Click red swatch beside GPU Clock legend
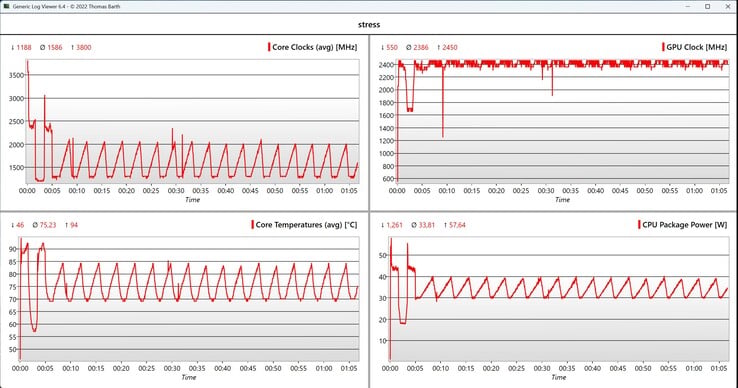The height and width of the screenshot is (388, 738). (663, 47)
